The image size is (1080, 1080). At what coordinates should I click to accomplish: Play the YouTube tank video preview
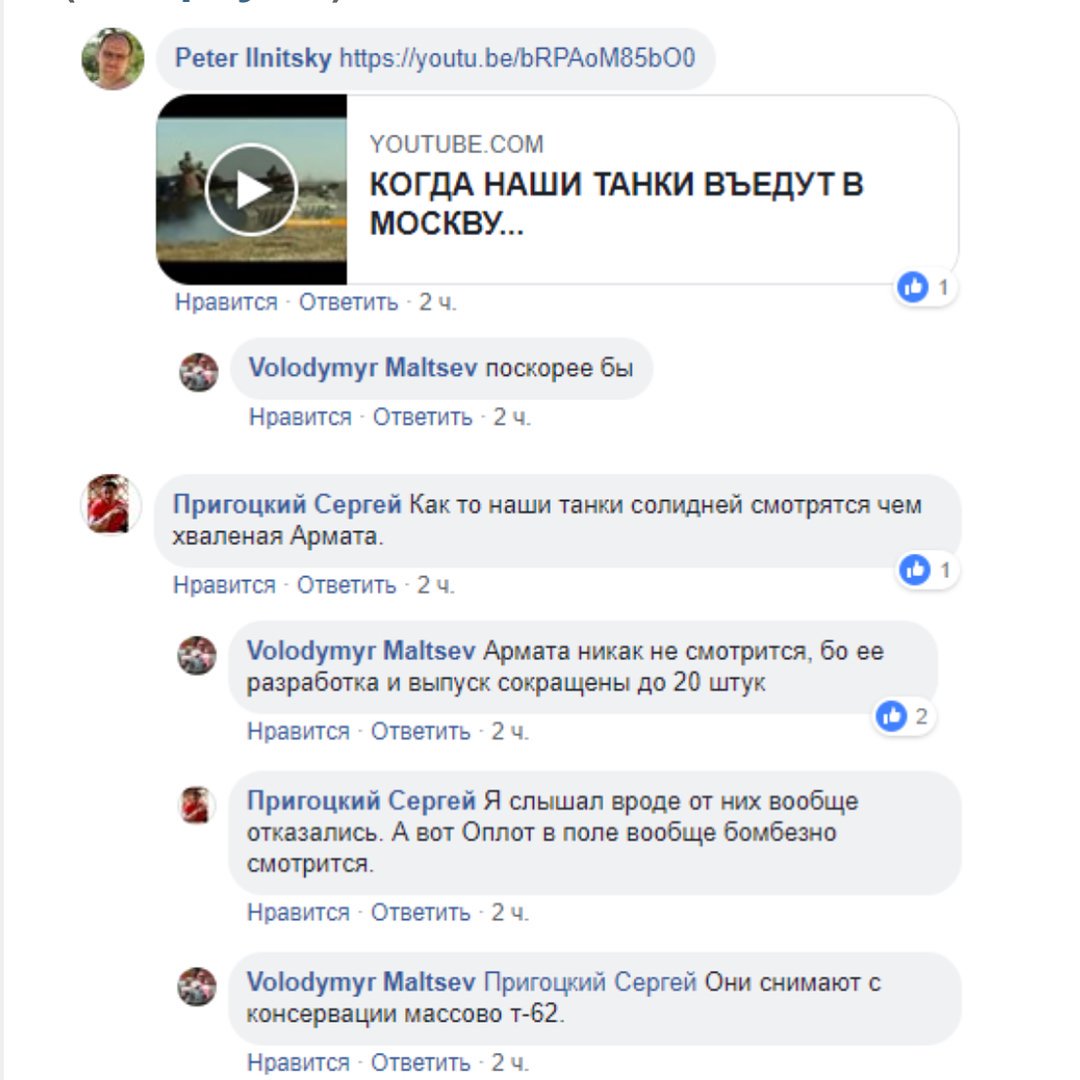point(251,189)
